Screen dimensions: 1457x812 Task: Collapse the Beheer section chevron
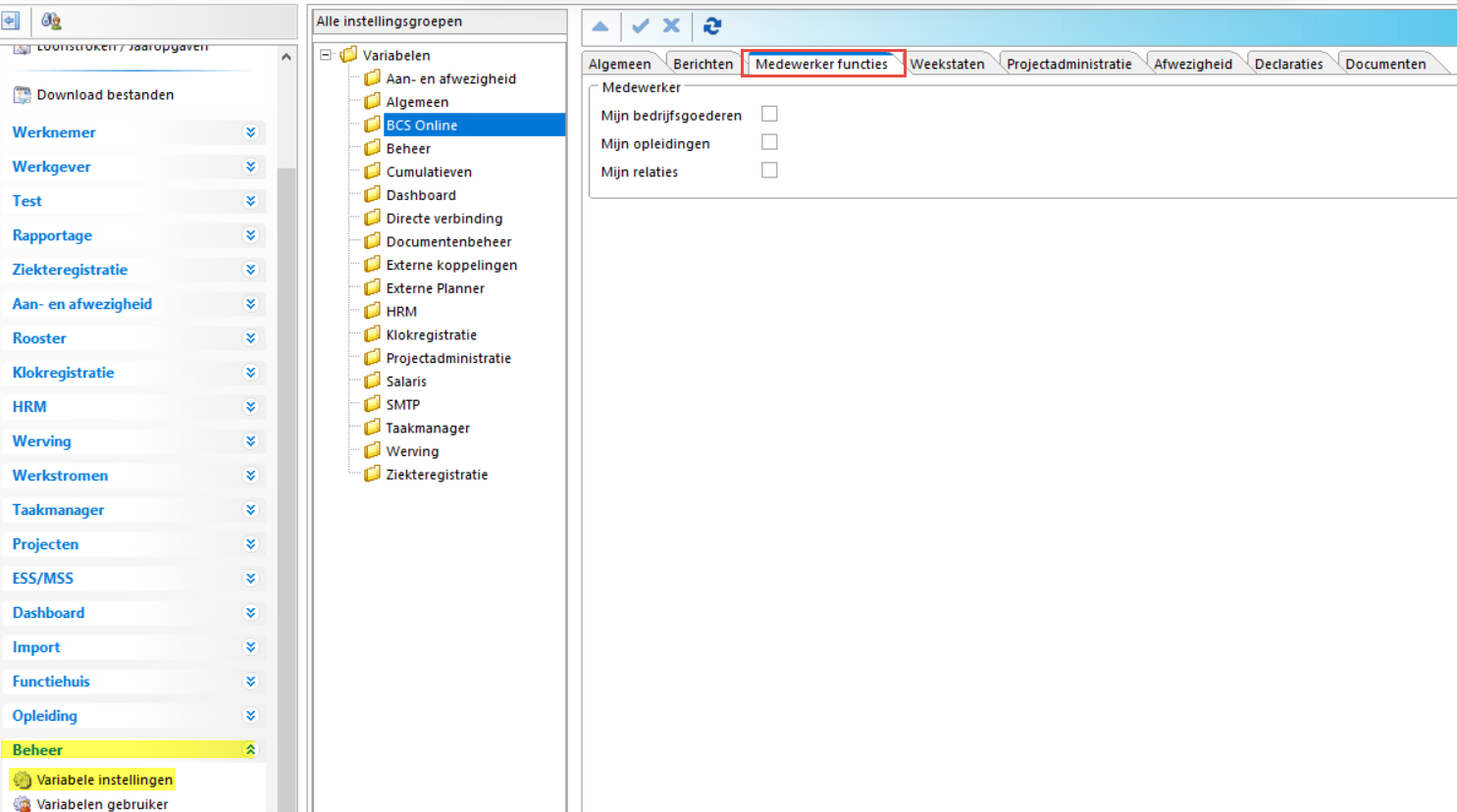250,750
